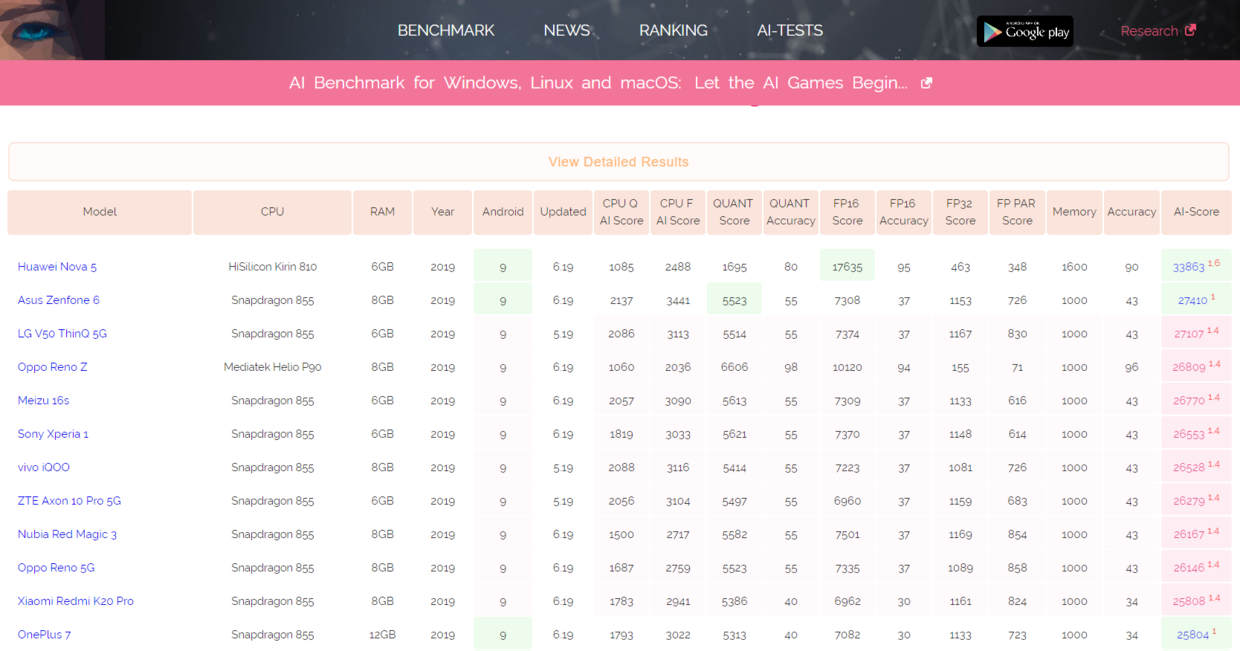Click the CPU column header
Image resolution: width=1240 pixels, height=651 pixels.
point(272,212)
